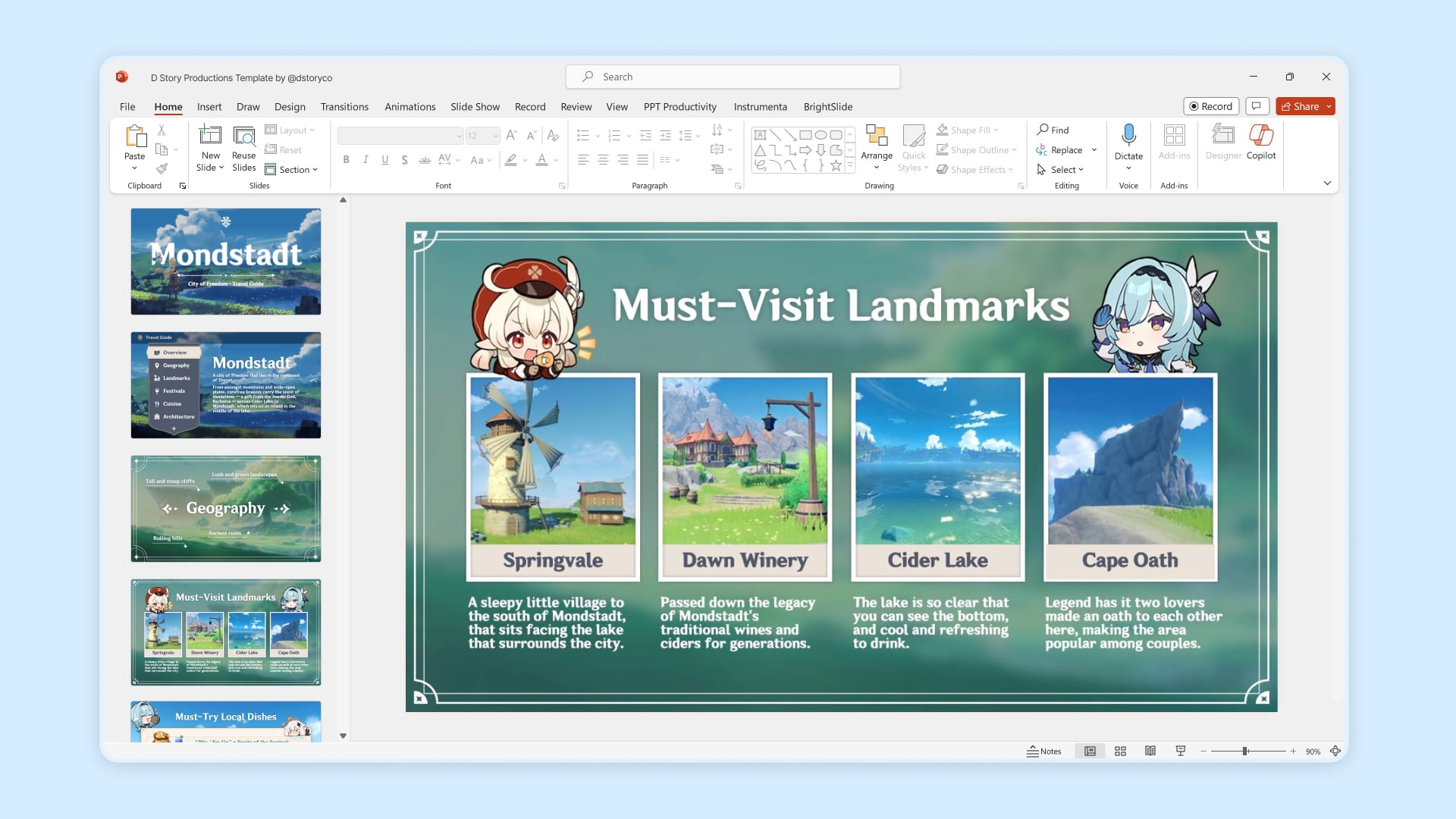Start slideshow from status bar icon
This screenshot has height=819, width=1456.
coord(1181,751)
